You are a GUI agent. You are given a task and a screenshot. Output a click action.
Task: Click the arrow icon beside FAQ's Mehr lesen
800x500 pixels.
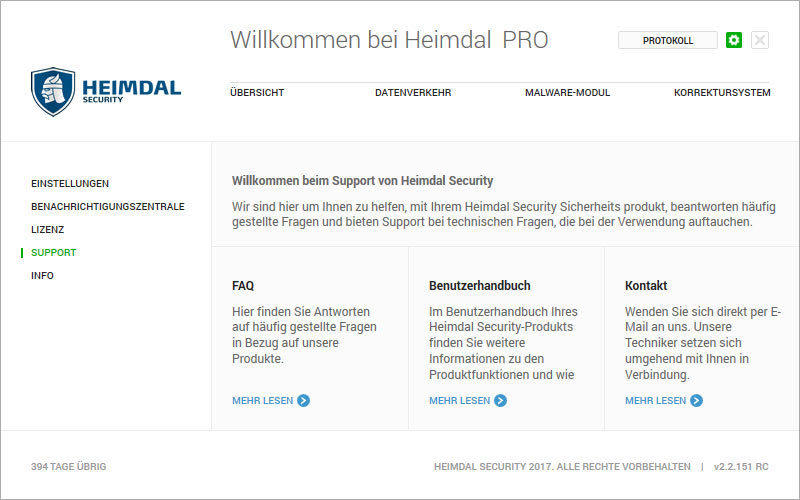pyautogui.click(x=304, y=401)
